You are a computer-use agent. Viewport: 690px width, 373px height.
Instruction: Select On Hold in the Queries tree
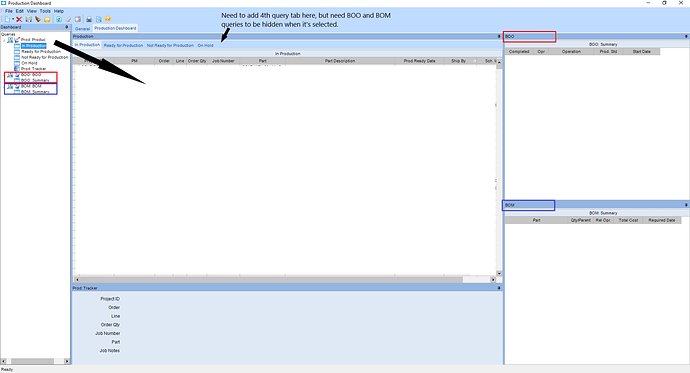tap(29, 63)
